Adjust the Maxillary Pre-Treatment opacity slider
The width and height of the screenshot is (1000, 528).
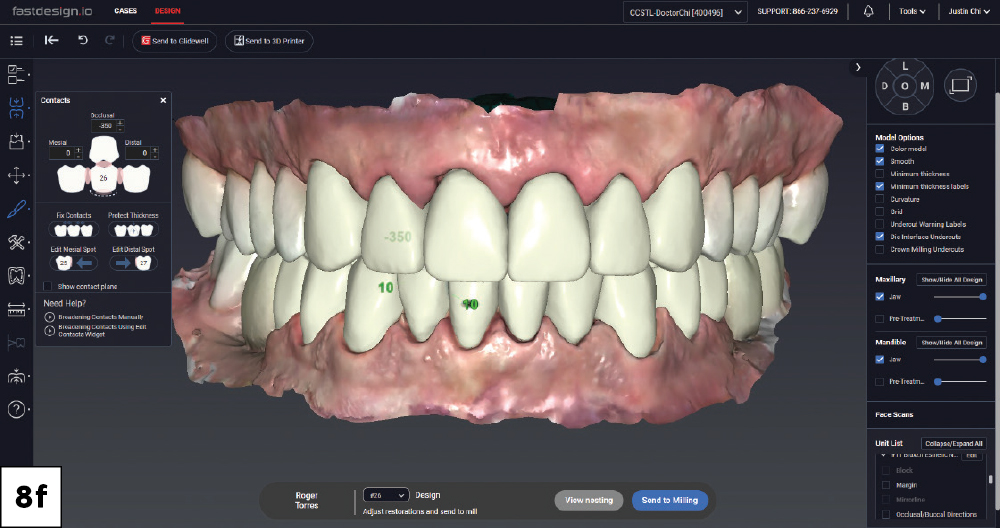pyautogui.click(x=960, y=318)
